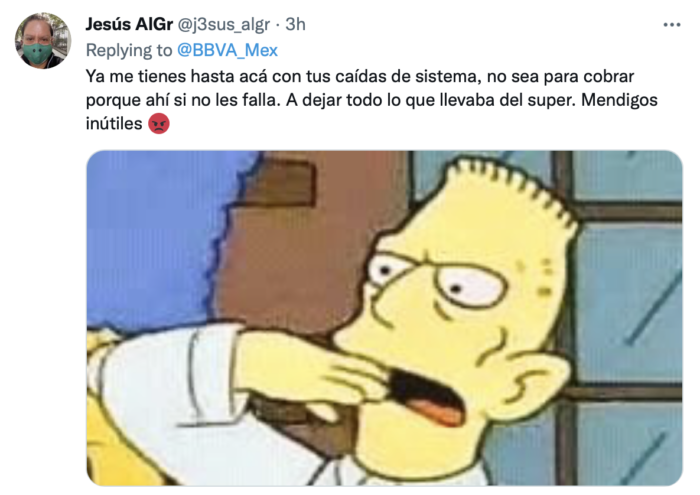Open the three-dot more options menu
The width and height of the screenshot is (700, 495).
point(671,25)
